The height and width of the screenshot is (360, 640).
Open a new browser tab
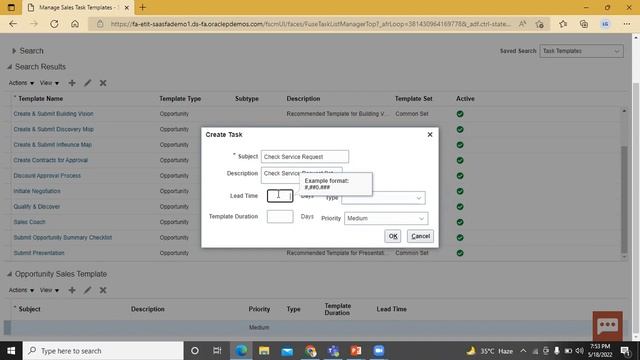click(142, 7)
